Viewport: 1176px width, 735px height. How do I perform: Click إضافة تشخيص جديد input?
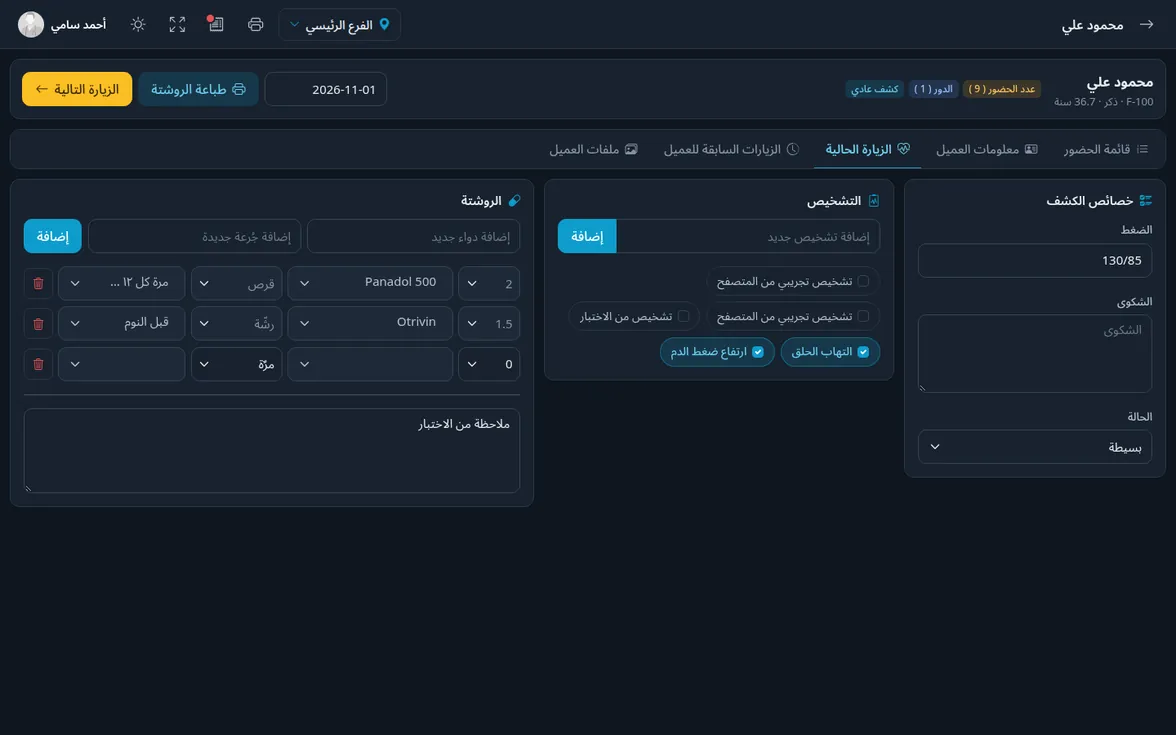pyautogui.click(x=748, y=236)
